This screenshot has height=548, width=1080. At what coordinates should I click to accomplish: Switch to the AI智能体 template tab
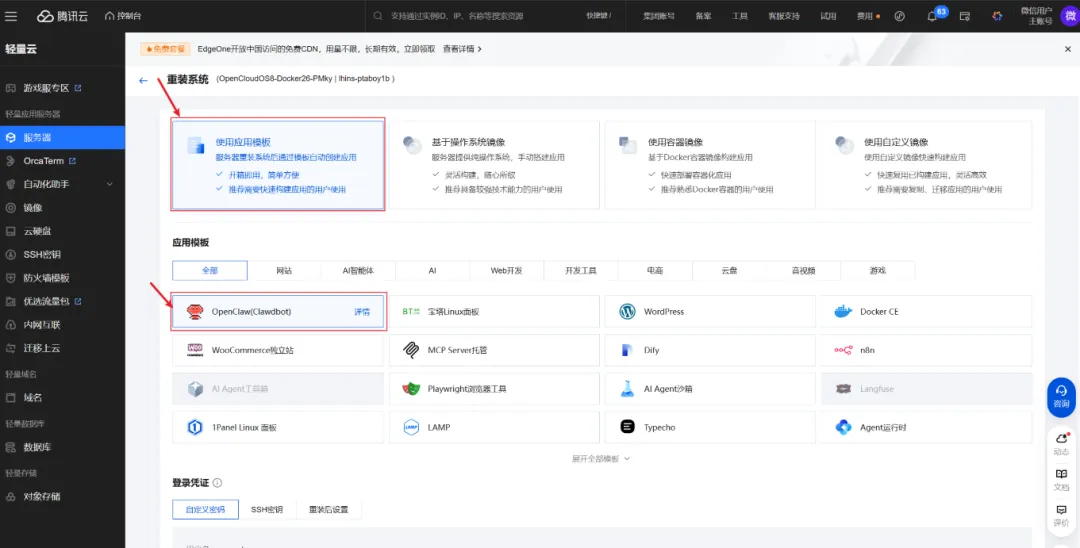click(x=358, y=271)
